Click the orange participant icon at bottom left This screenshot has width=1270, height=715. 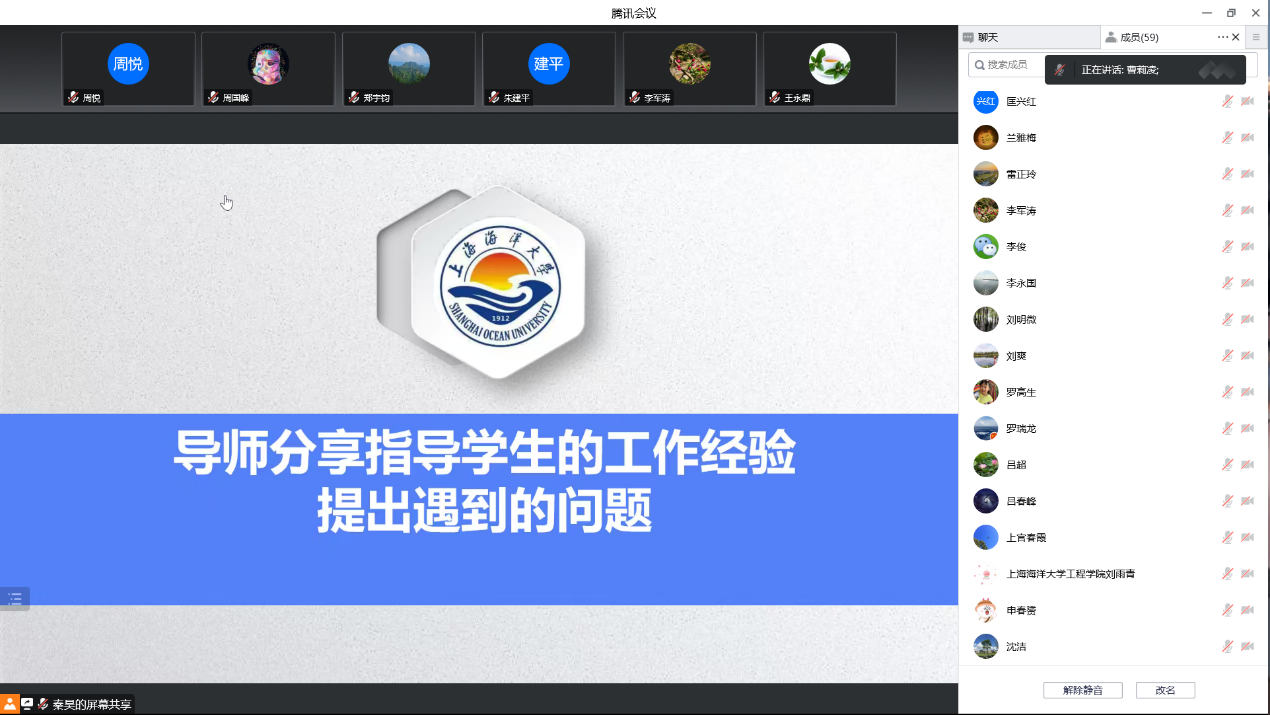[x=10, y=704]
